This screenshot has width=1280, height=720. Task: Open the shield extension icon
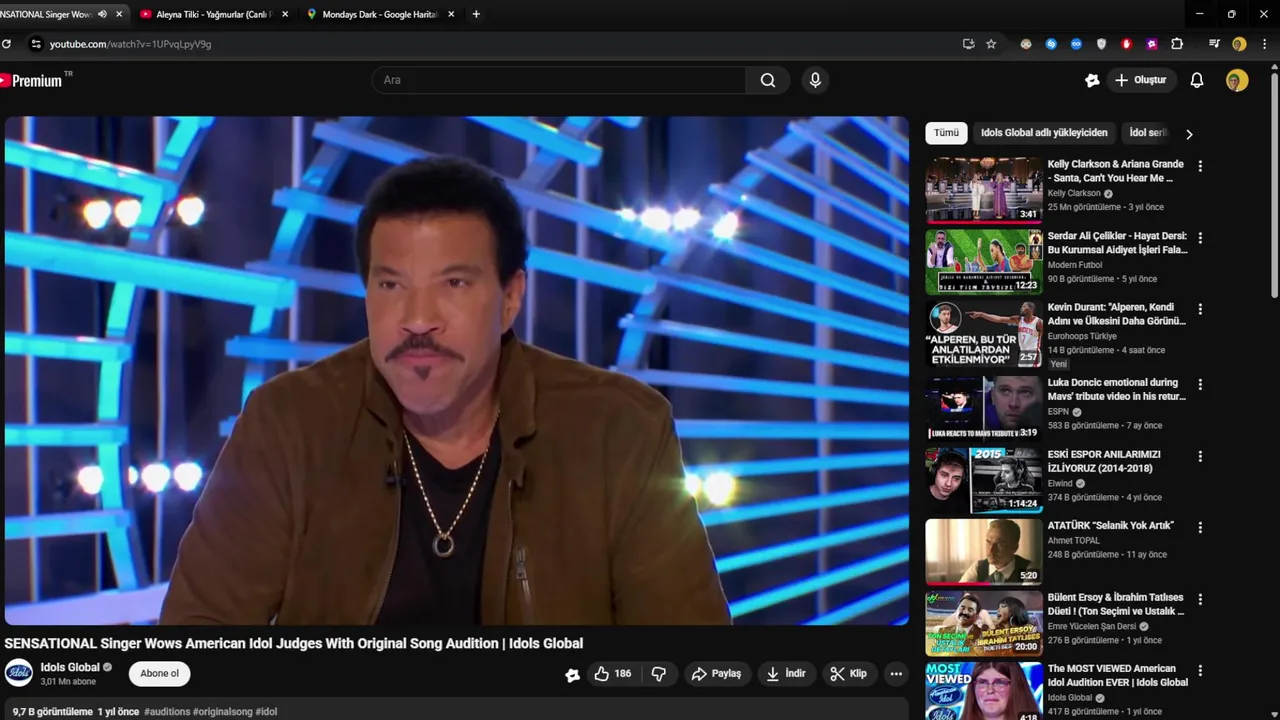click(1101, 44)
